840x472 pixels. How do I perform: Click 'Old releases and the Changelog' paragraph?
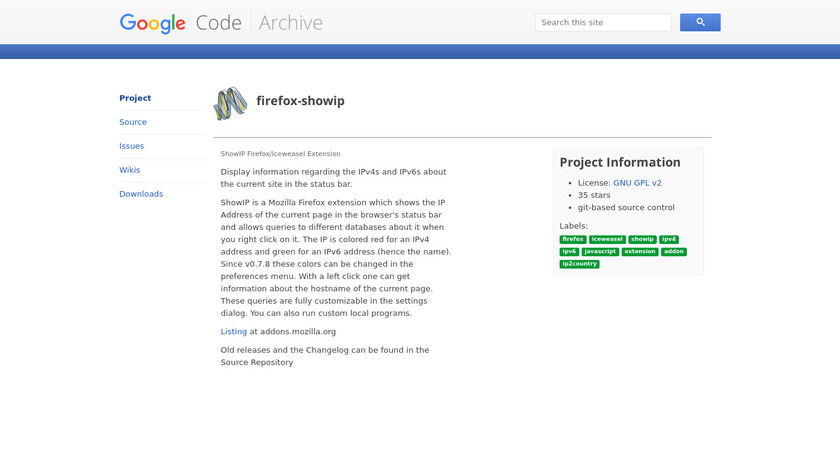coord(325,356)
